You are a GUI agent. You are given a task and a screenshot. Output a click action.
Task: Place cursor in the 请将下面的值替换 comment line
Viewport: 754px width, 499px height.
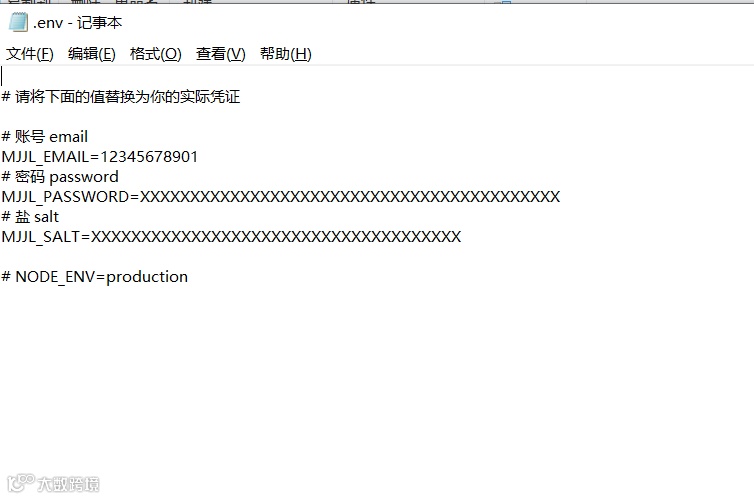click(121, 97)
